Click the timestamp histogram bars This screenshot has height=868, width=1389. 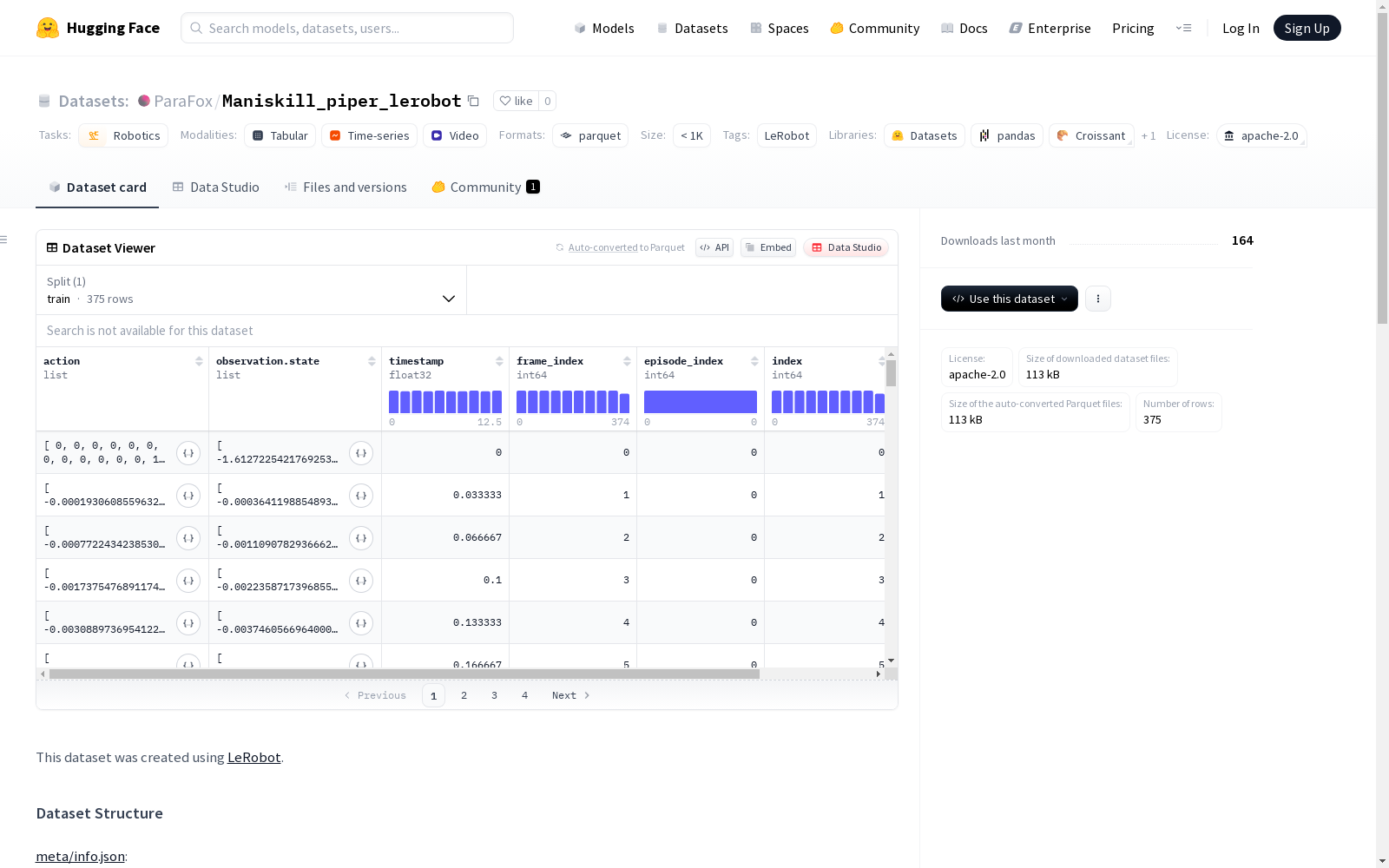click(x=445, y=402)
